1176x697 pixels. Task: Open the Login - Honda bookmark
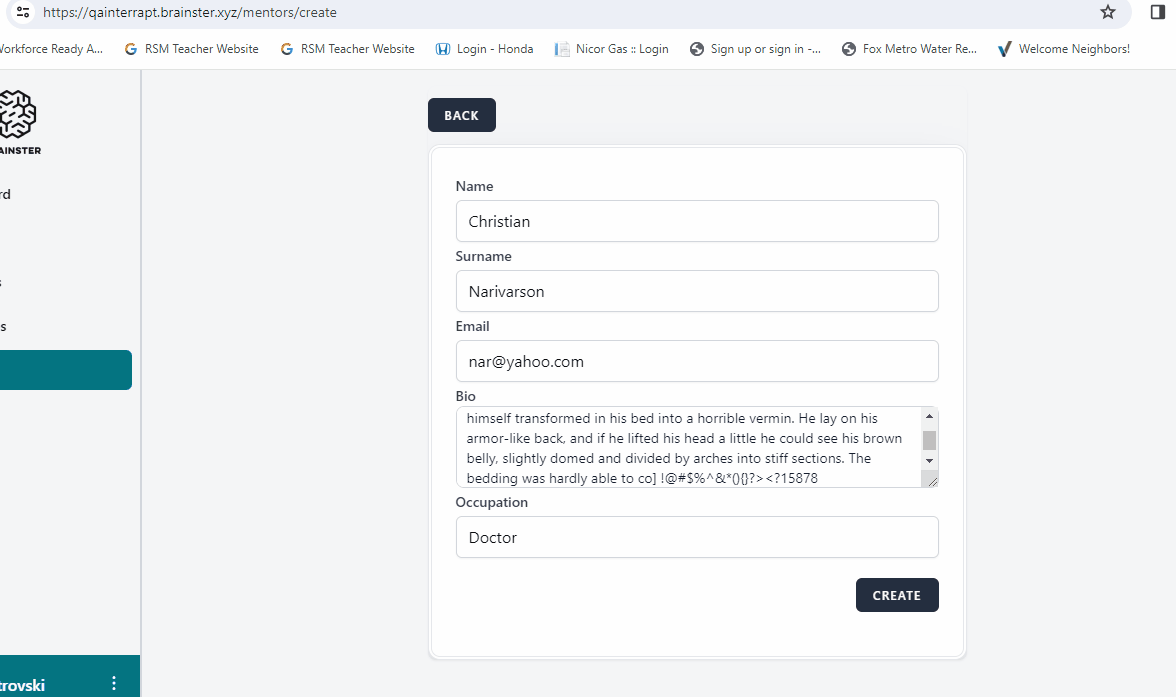click(484, 49)
